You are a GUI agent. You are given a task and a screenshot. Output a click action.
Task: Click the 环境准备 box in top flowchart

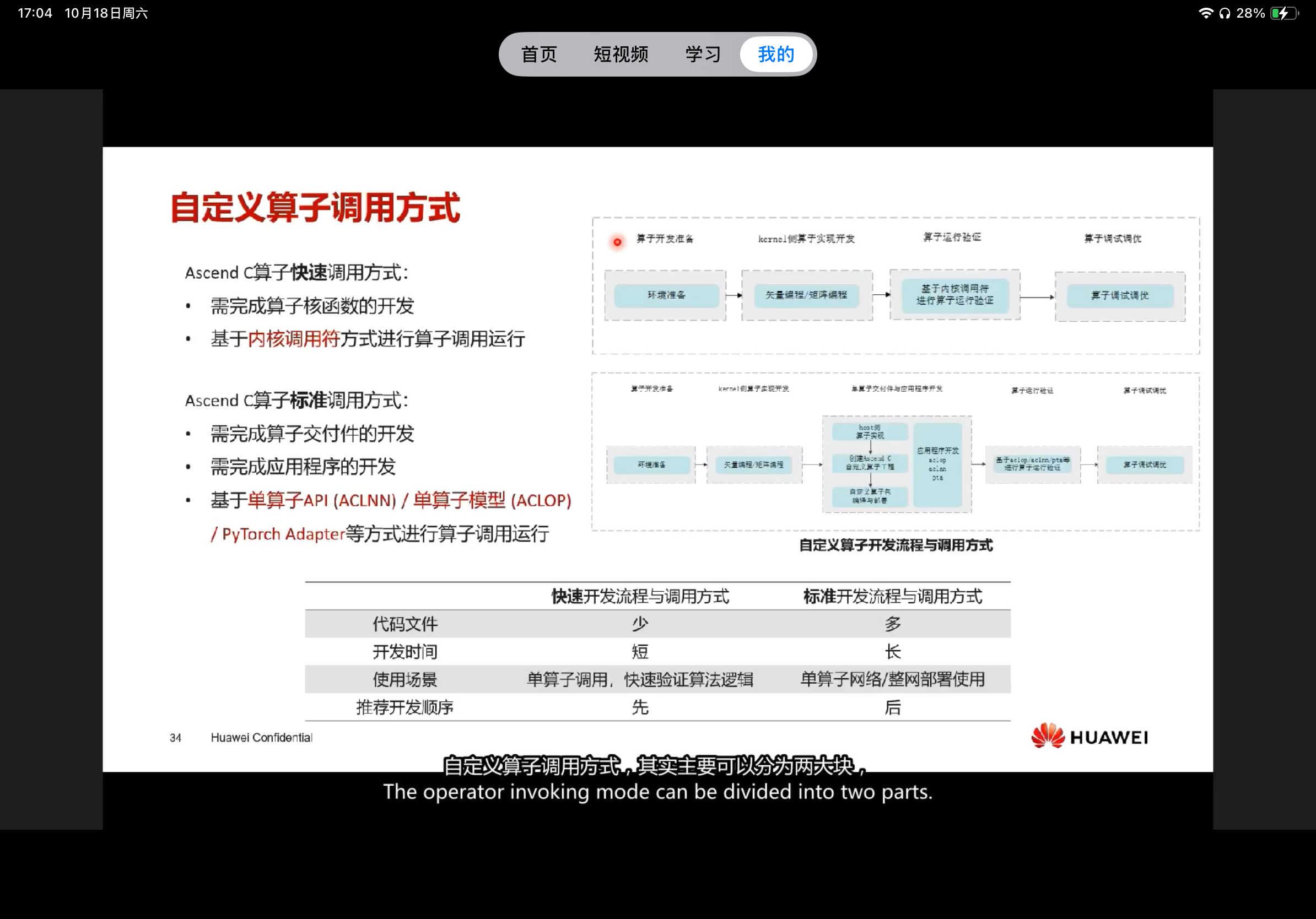(666, 296)
